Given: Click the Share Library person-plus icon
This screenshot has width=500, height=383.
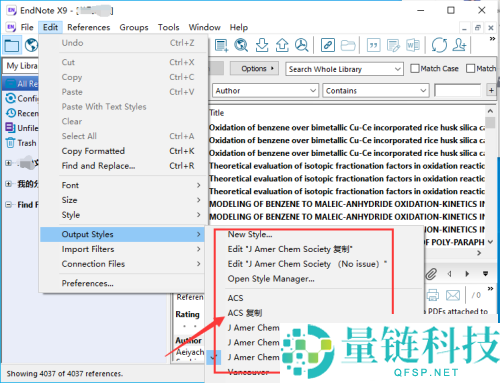Looking at the screenshot, I should 459,45.
